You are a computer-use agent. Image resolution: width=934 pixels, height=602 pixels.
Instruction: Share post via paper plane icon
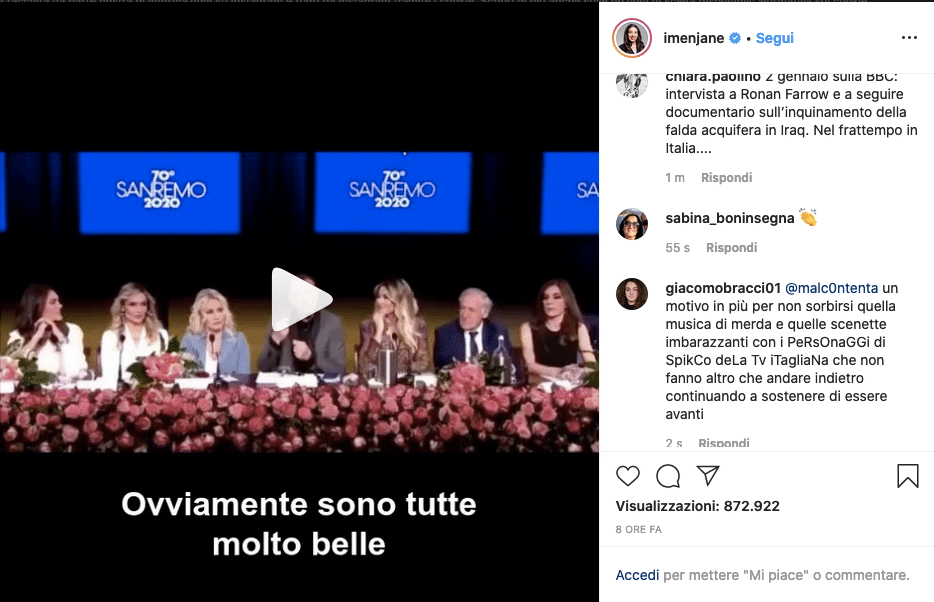tap(708, 475)
